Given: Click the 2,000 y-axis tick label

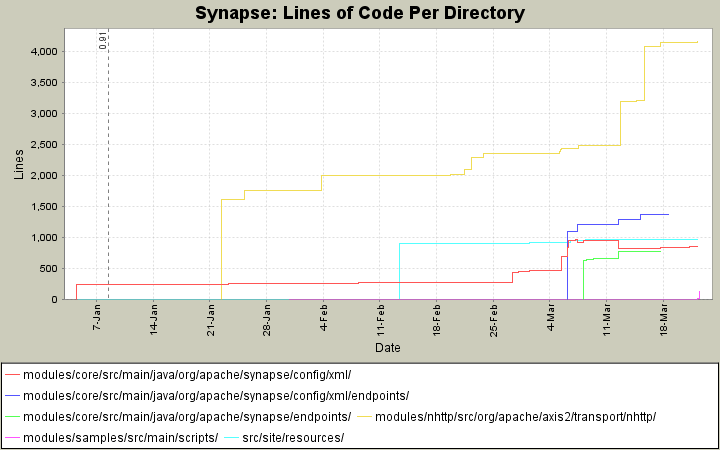Looking at the screenshot, I should pyautogui.click(x=44, y=175).
